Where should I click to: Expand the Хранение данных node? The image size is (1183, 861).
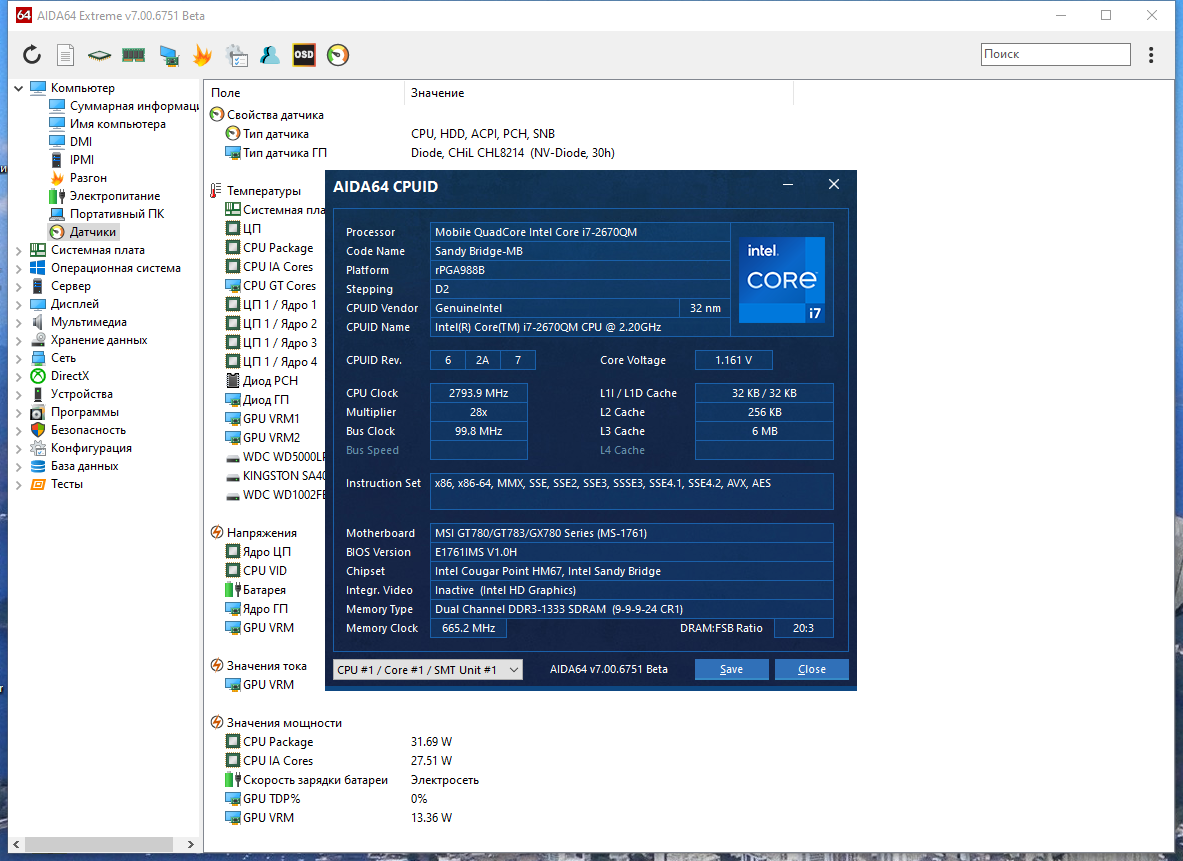18,341
